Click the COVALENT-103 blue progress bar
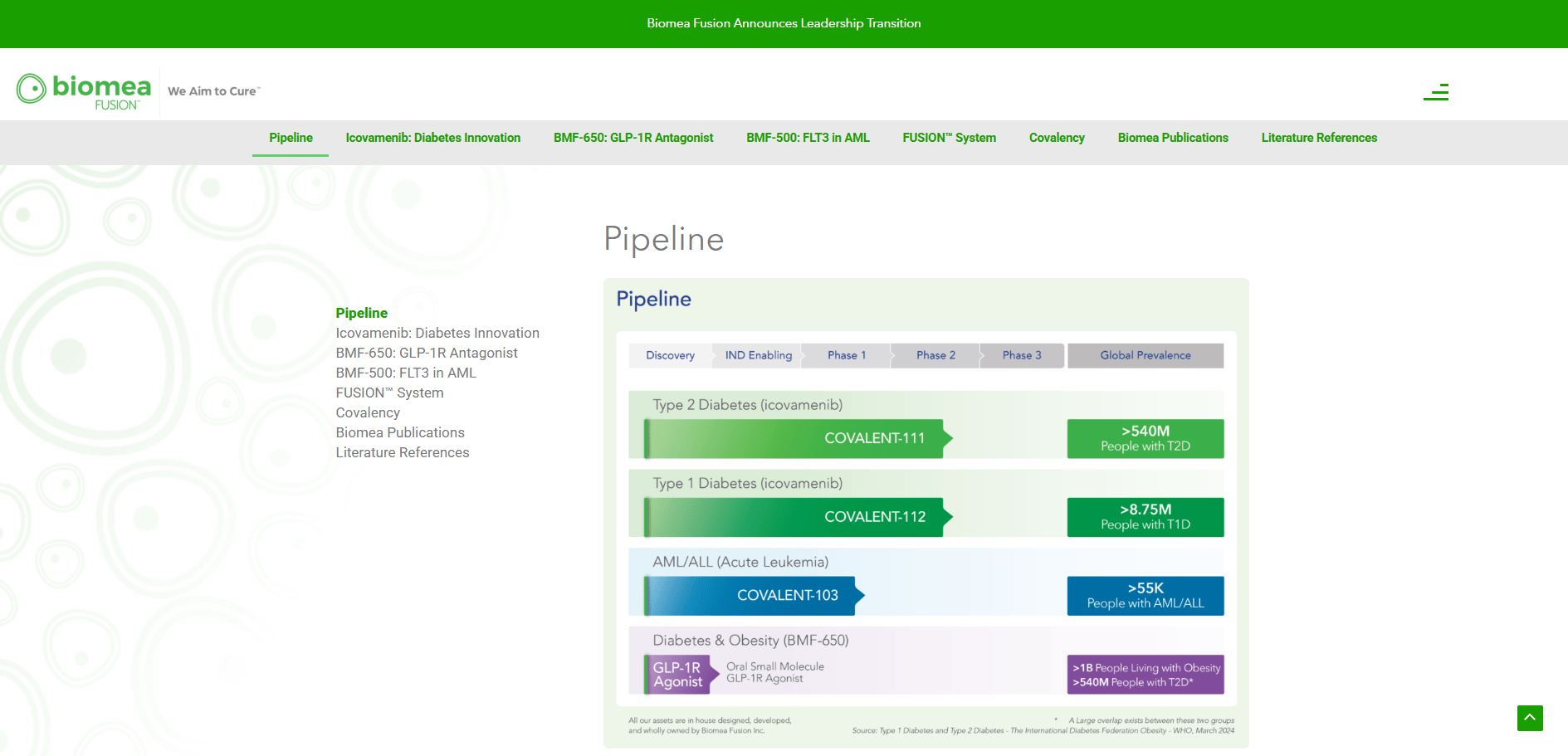 (755, 596)
